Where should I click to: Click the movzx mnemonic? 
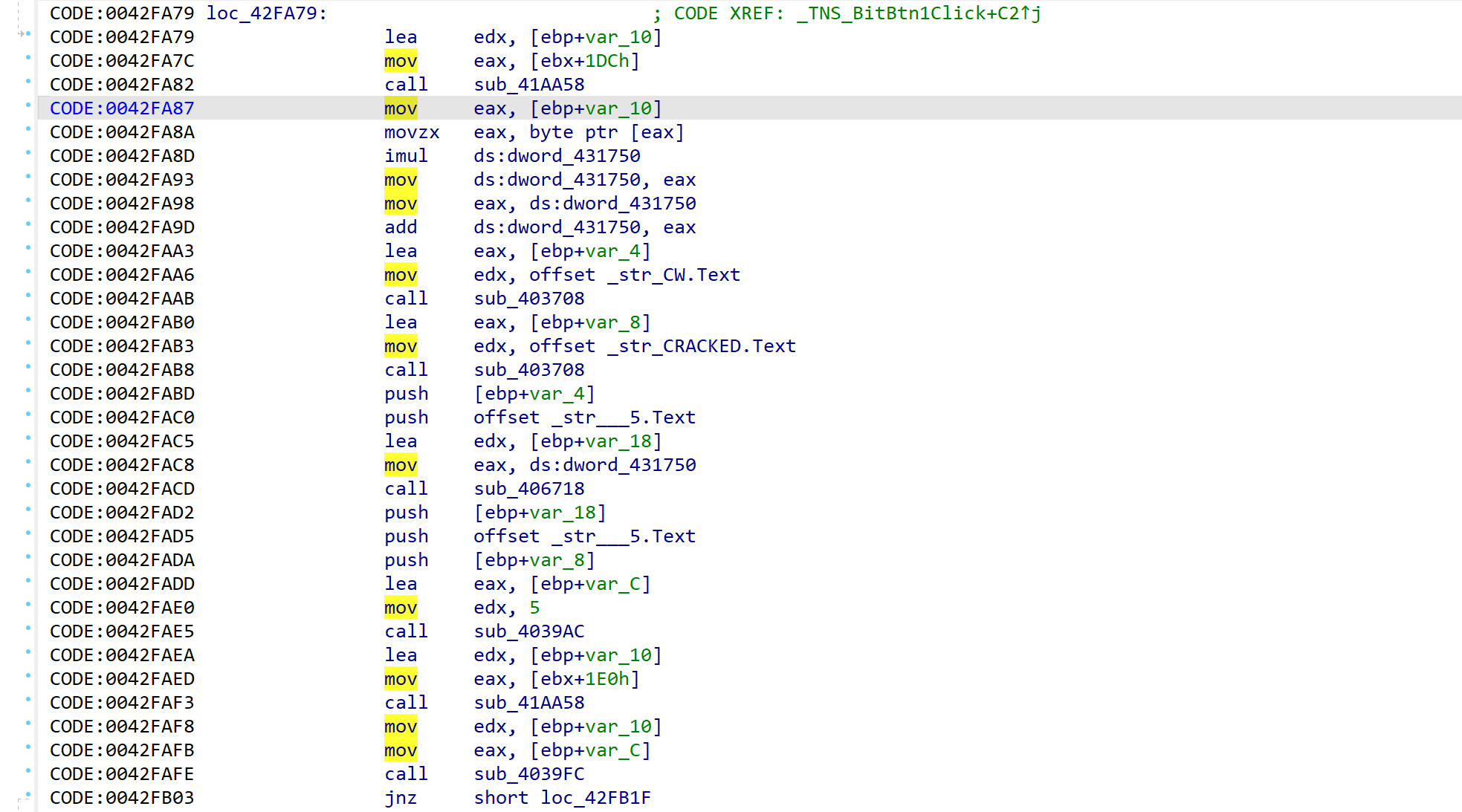pos(412,132)
